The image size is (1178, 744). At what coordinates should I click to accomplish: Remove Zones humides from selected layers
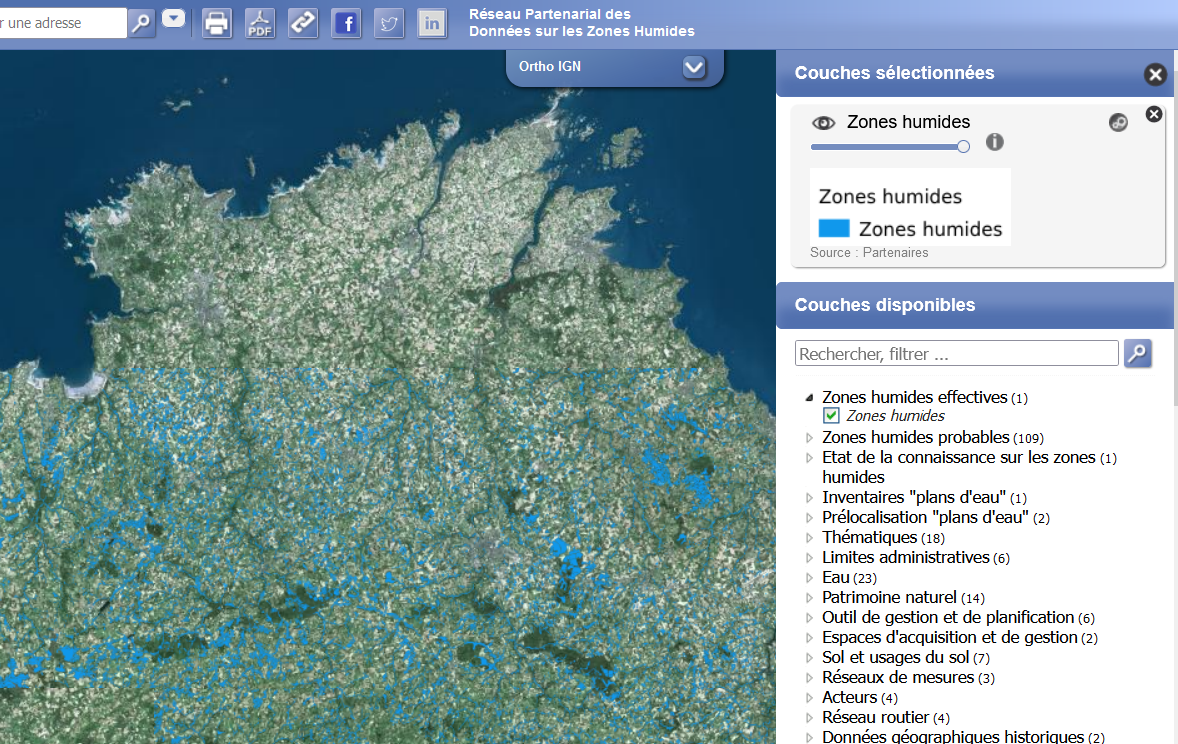click(x=1153, y=114)
